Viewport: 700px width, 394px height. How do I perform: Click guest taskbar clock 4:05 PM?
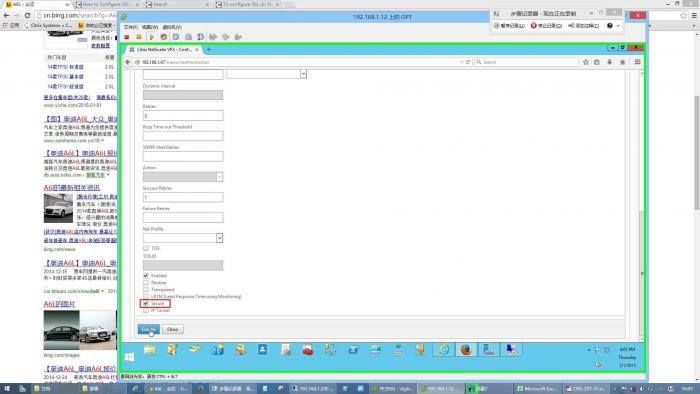[x=627, y=357]
